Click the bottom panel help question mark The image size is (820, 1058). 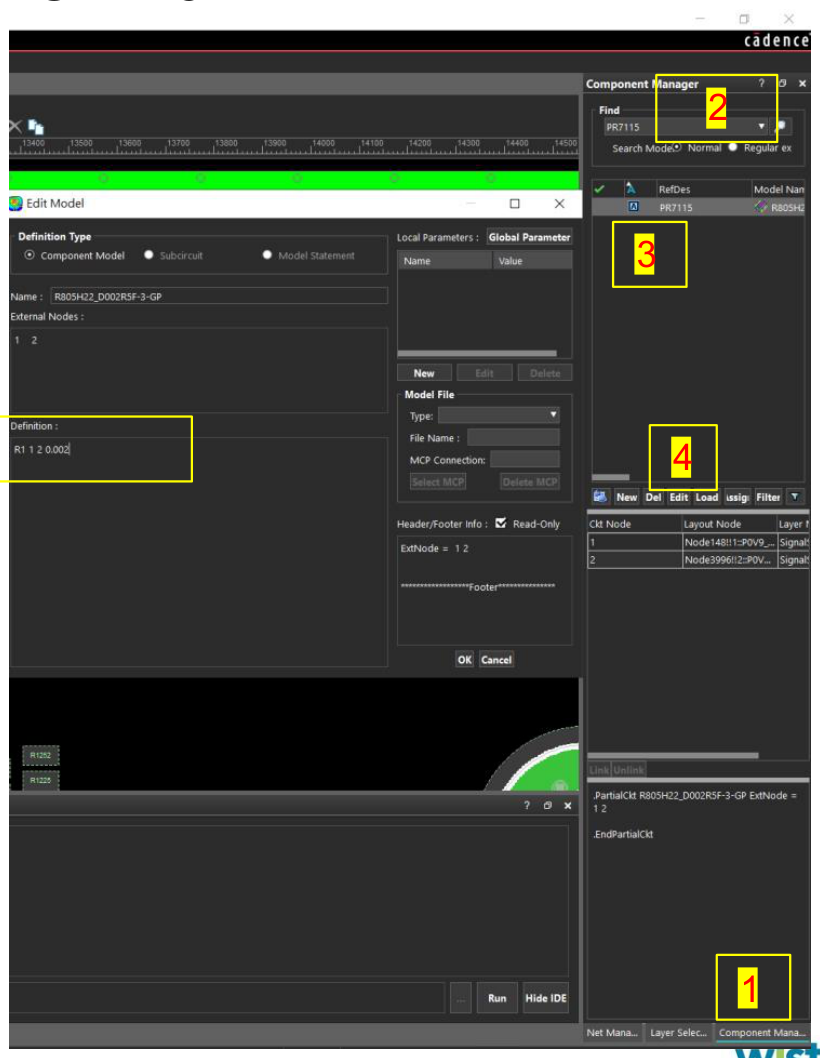click(526, 805)
